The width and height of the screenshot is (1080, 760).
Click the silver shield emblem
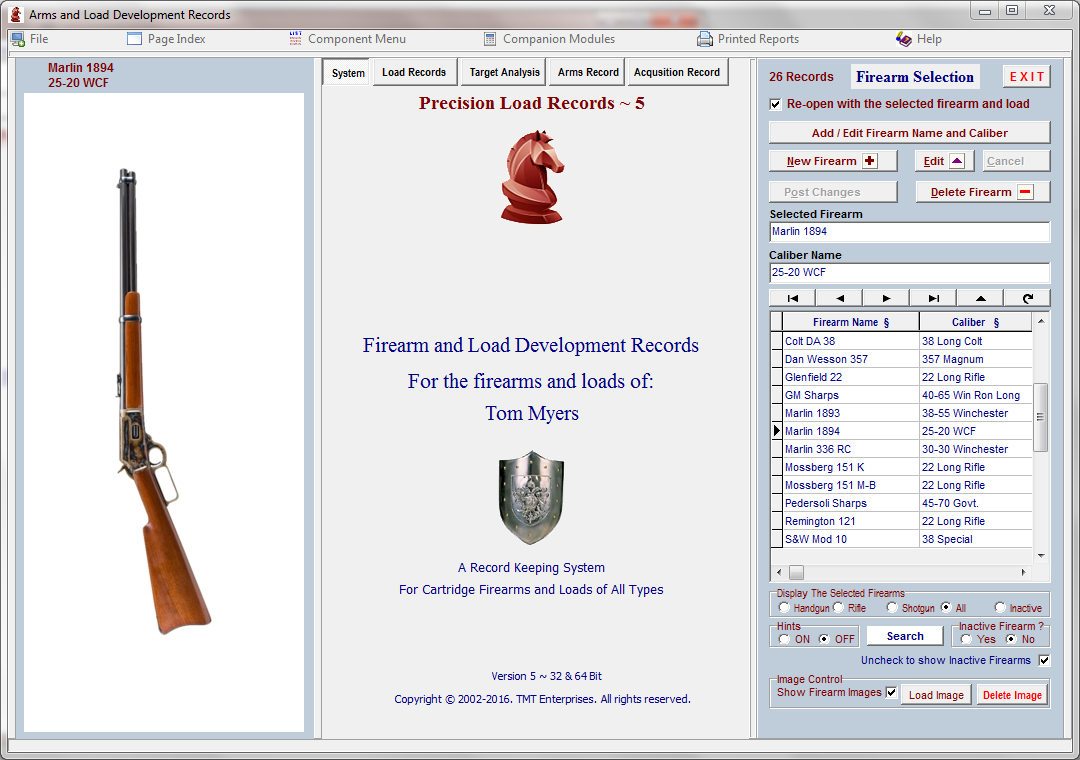[x=531, y=497]
